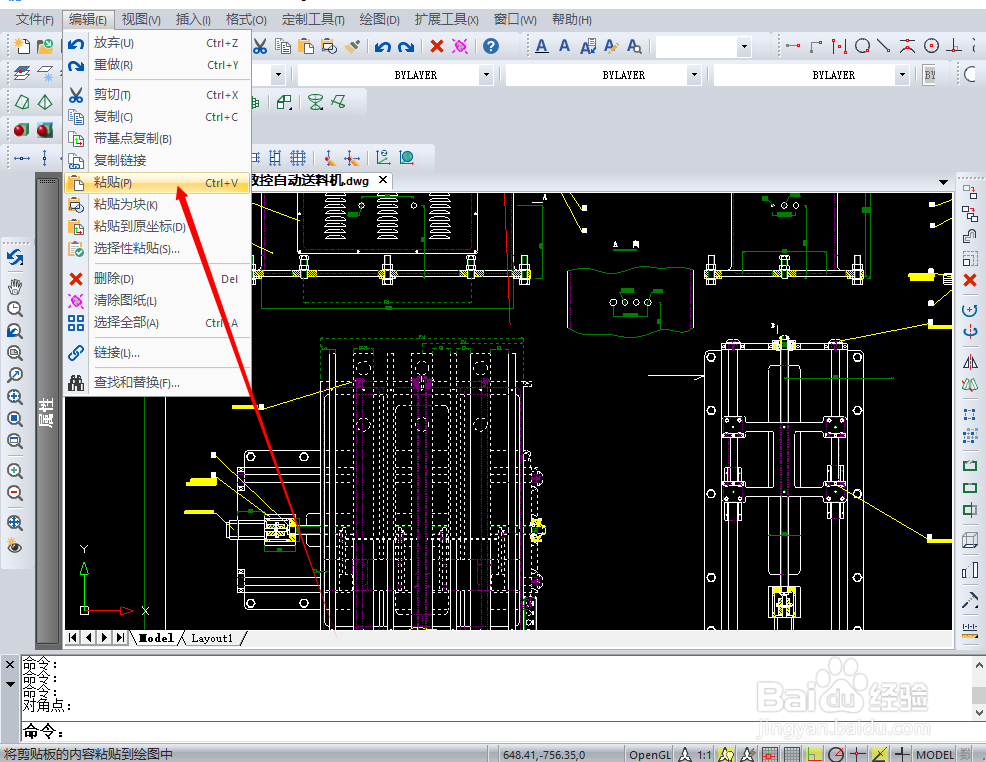986x762 pixels.
Task: Click the first-tab navigation arrow button
Action: (73, 638)
